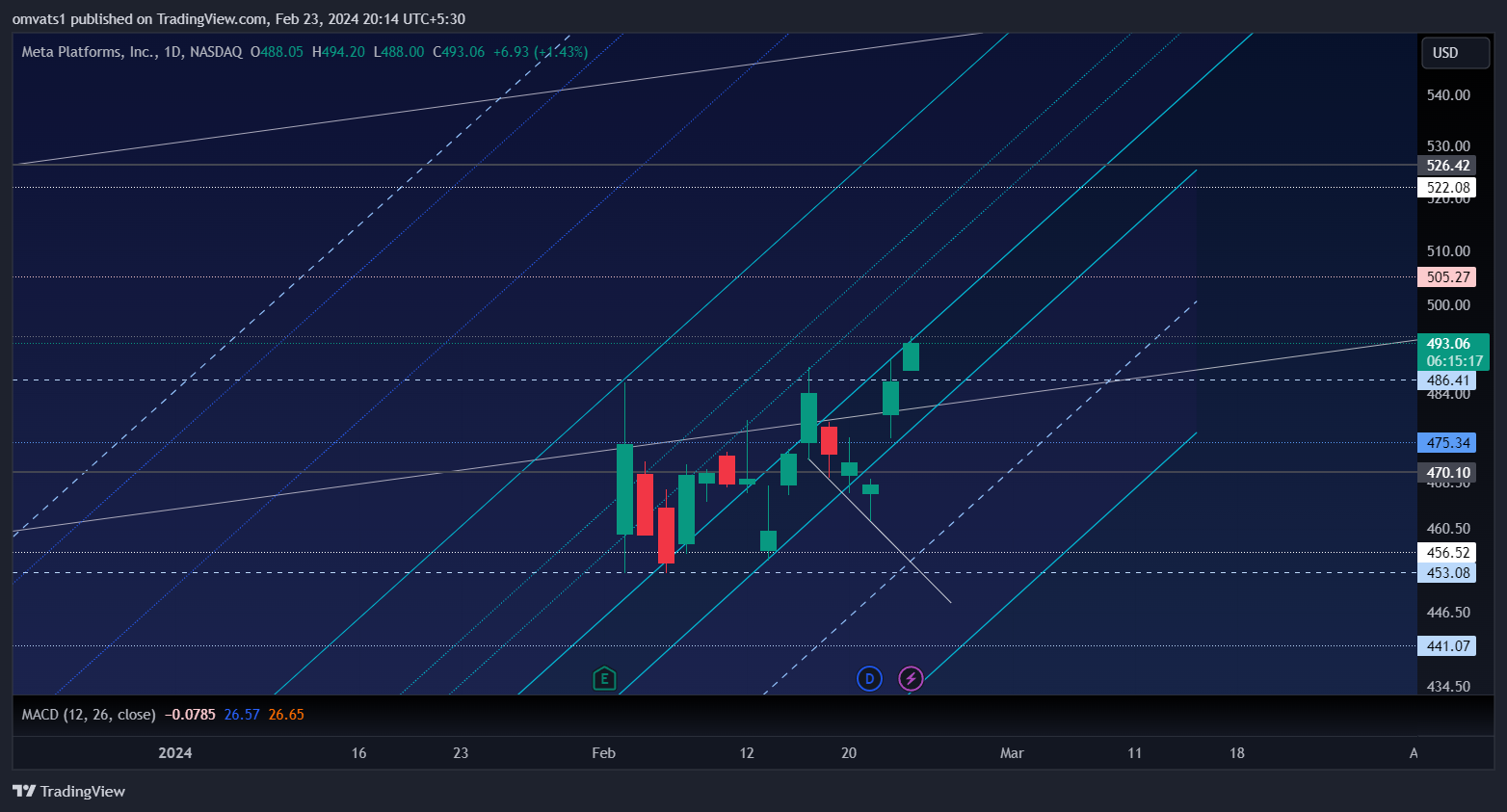Click the '20' date label on time axis
This screenshot has height=812, width=1507.
point(849,753)
